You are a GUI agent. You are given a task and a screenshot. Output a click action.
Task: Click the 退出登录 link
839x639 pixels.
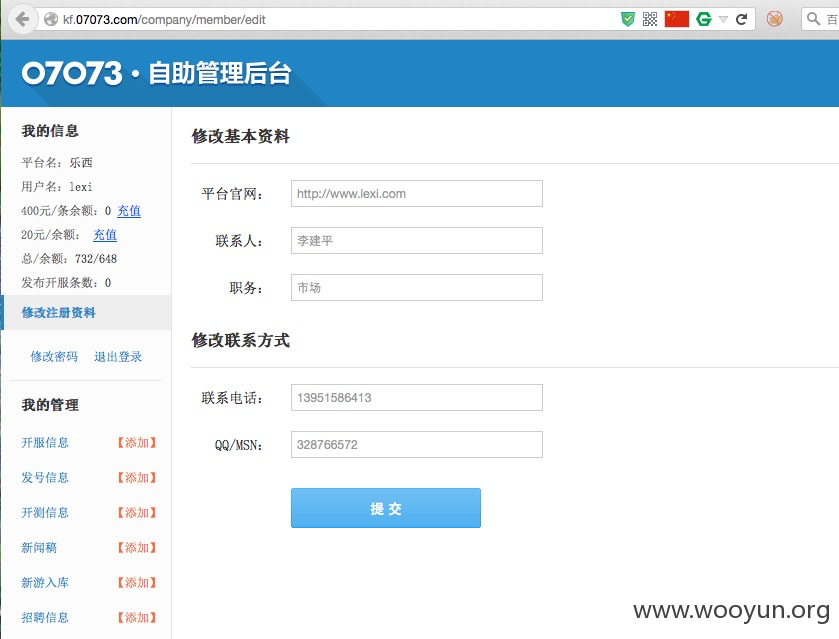coord(118,356)
